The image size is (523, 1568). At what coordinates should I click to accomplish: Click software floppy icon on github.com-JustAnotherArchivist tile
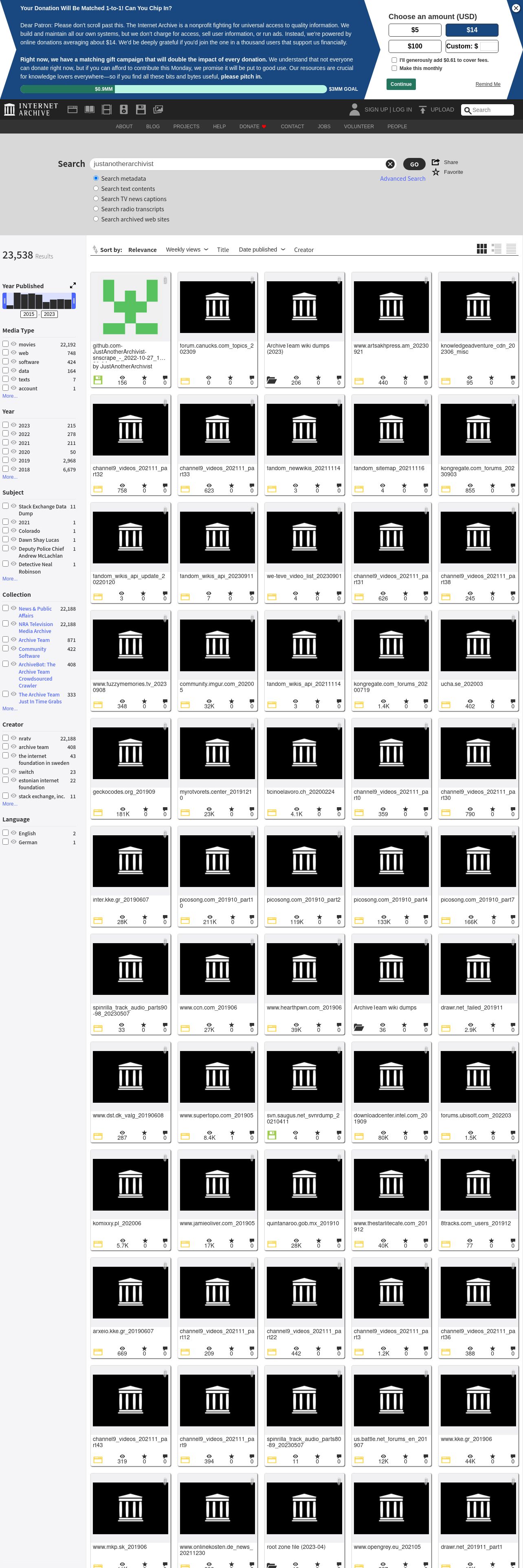(98, 380)
